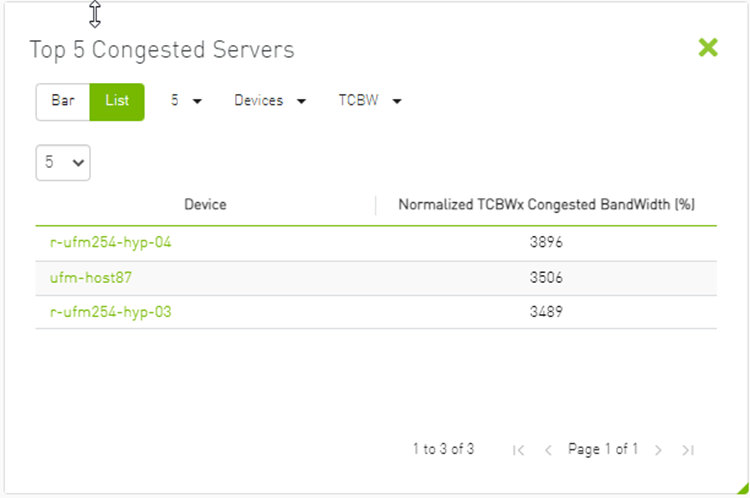The height and width of the screenshot is (498, 750).
Task: Sort by the Device column header
Action: 205,205
